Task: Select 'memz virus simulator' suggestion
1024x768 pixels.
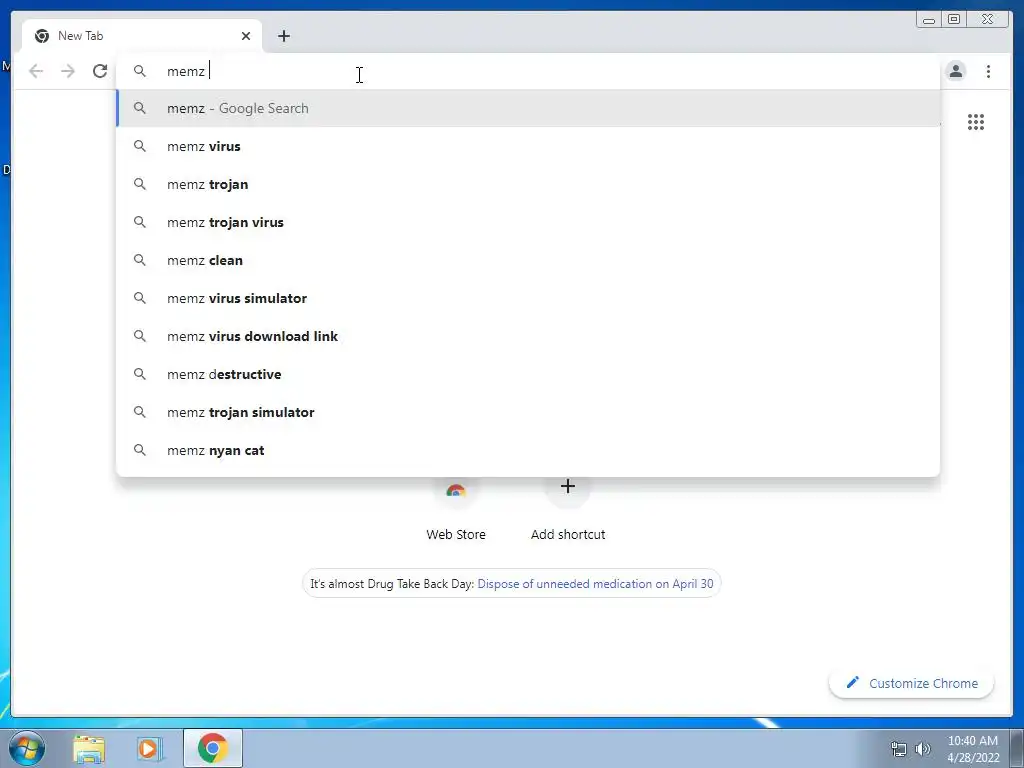Action: click(x=528, y=298)
